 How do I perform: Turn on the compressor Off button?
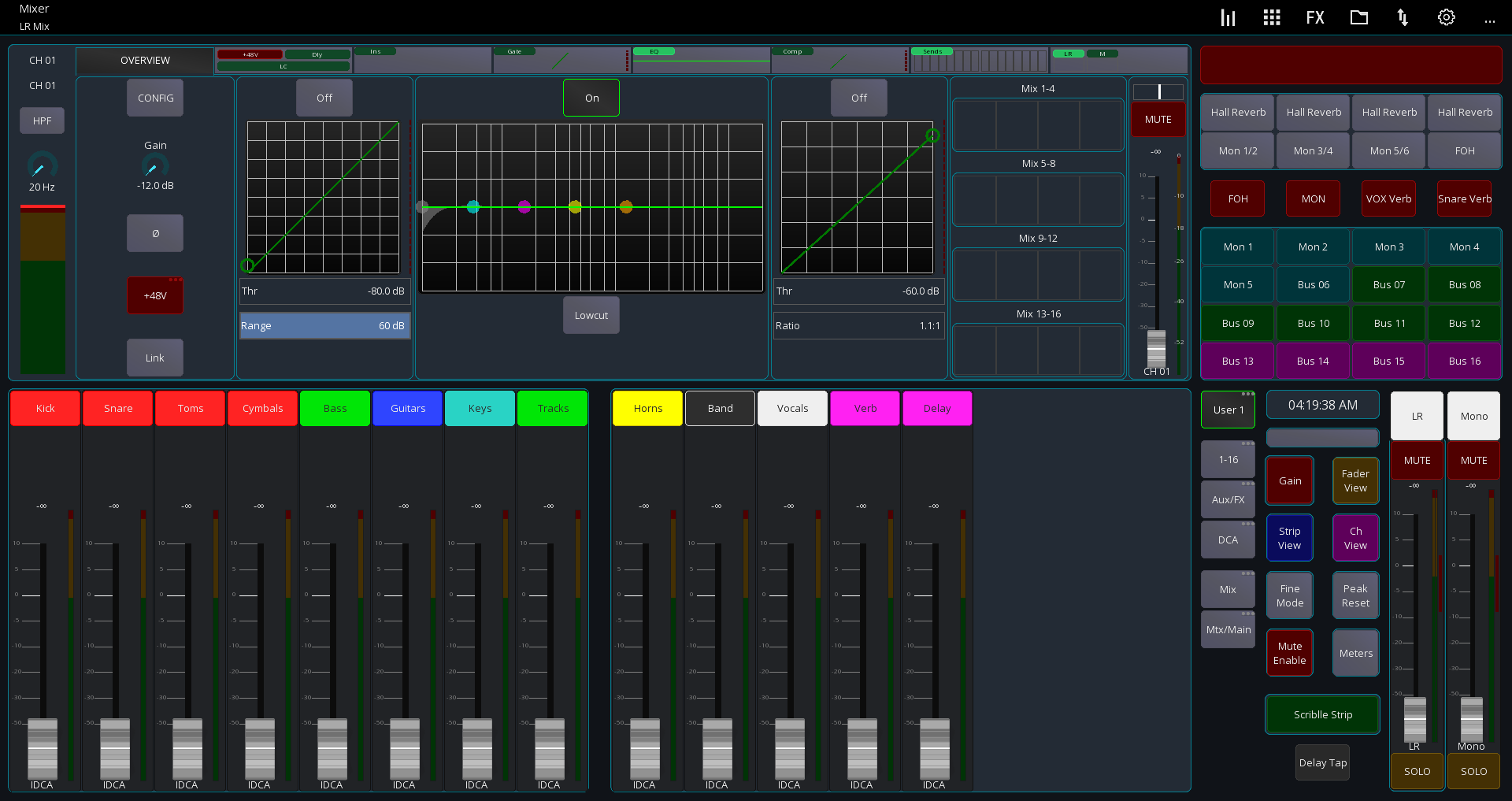(x=859, y=98)
